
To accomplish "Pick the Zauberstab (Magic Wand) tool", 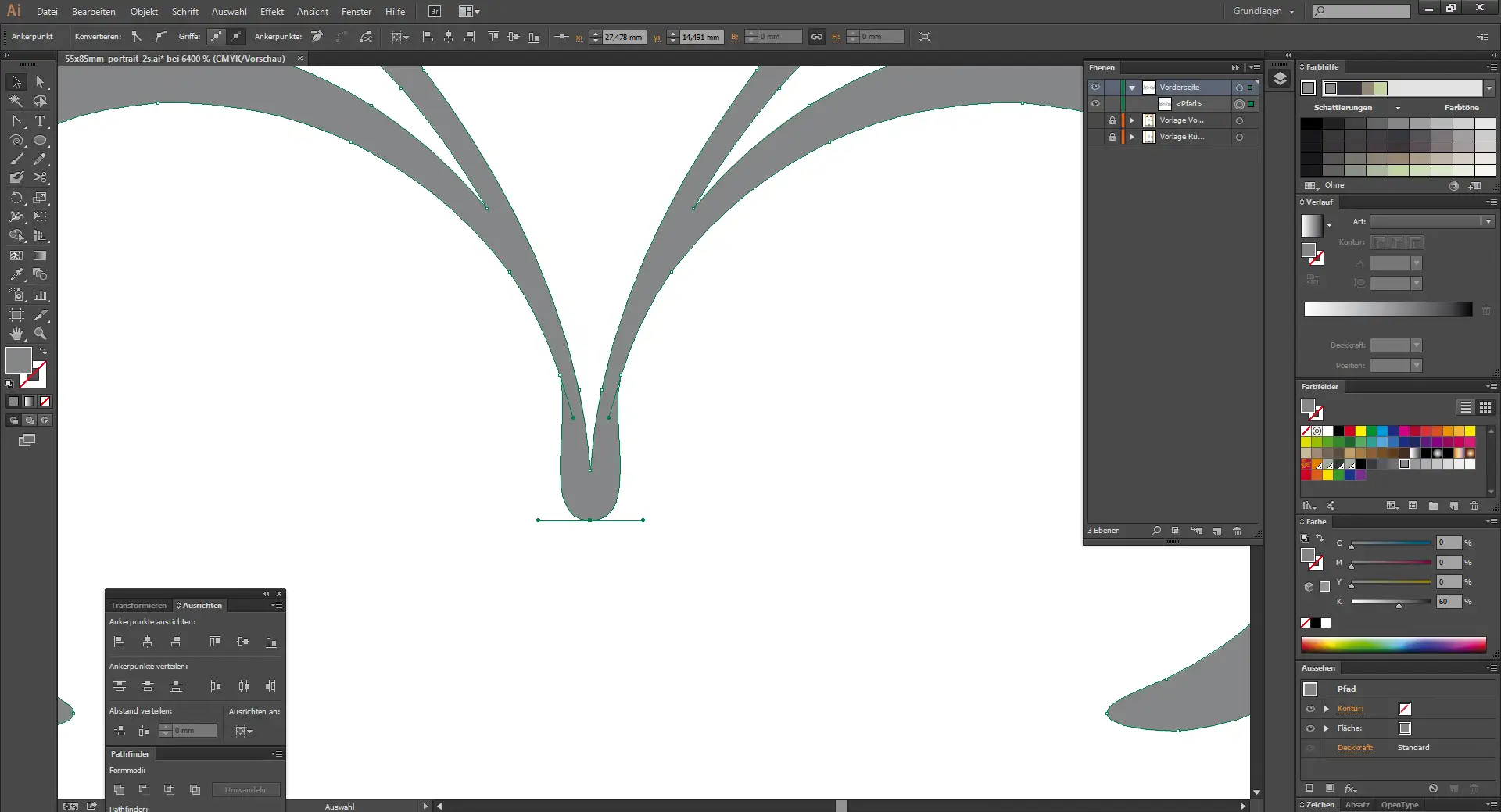I will (16, 102).
